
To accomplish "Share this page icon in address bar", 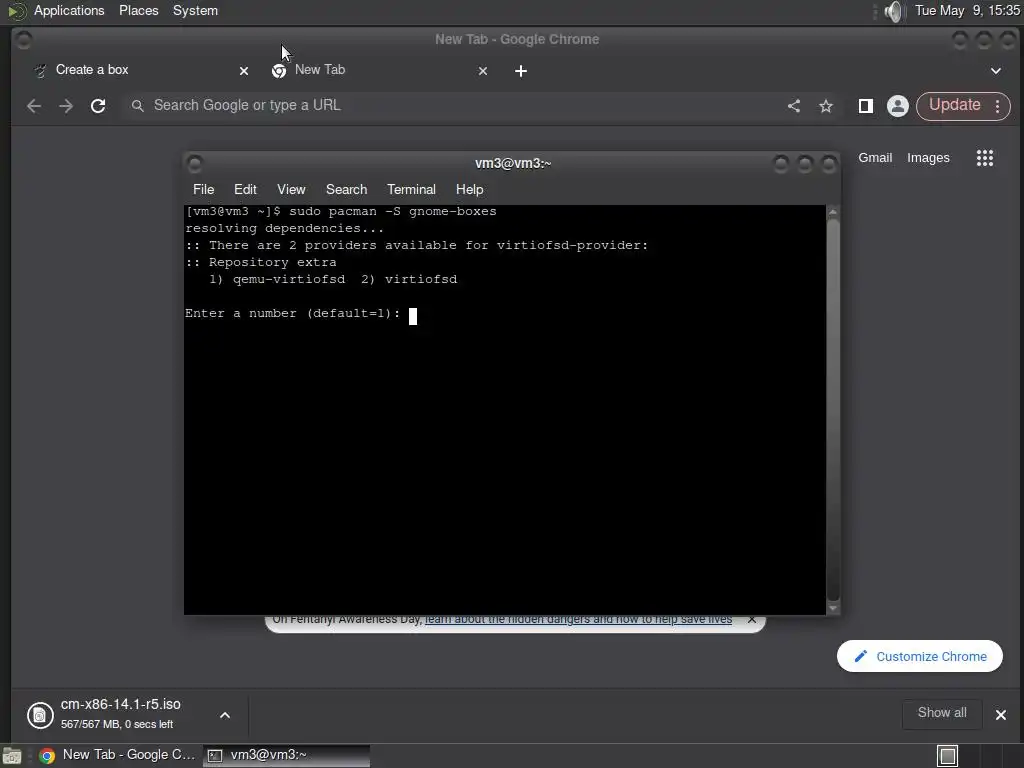I will point(793,106).
